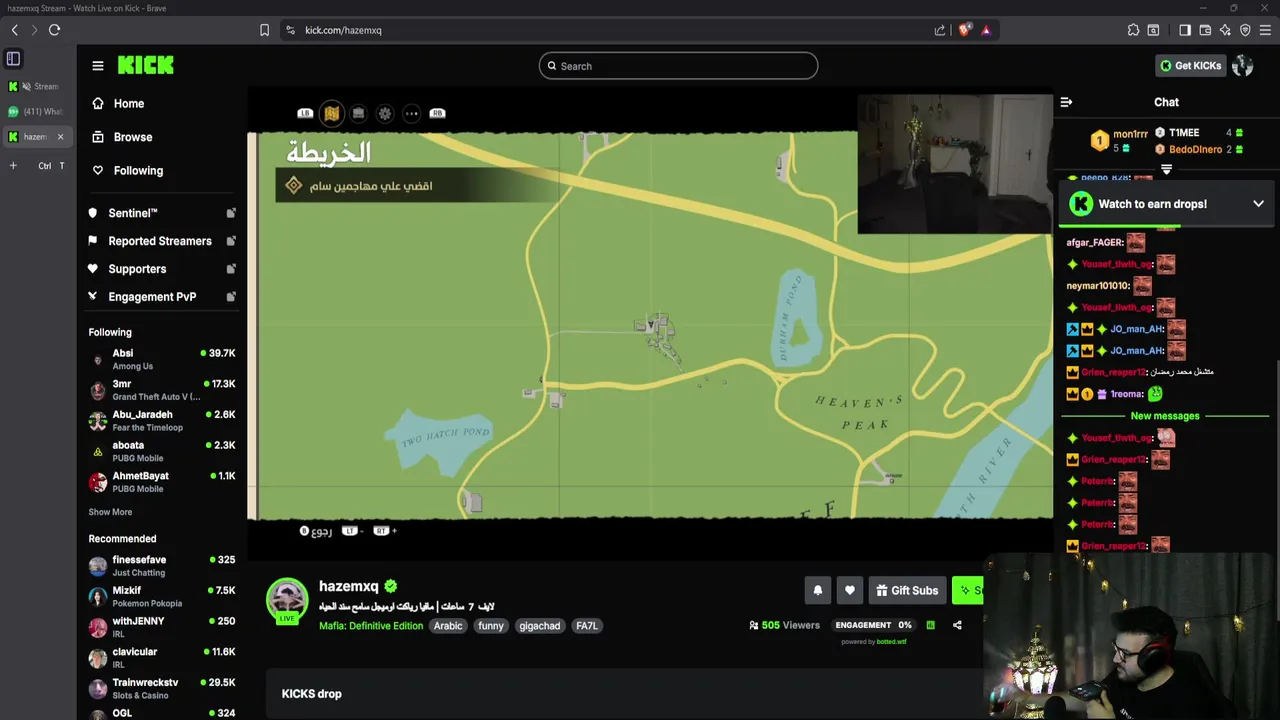Open Sentinel sidebar entry
The width and height of the screenshot is (1280, 720).
click(162, 213)
